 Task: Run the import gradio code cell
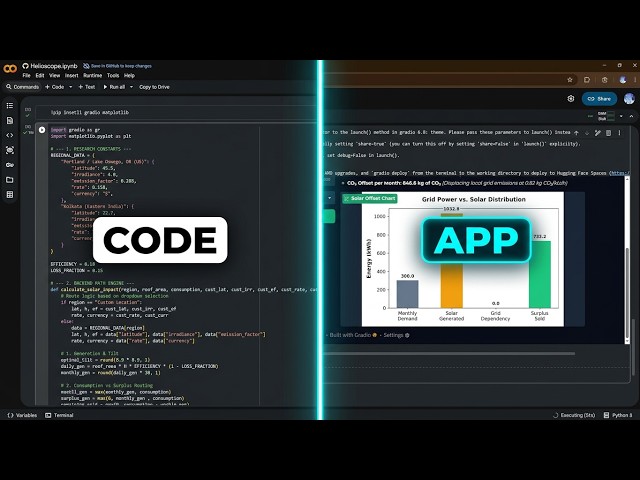[42, 130]
